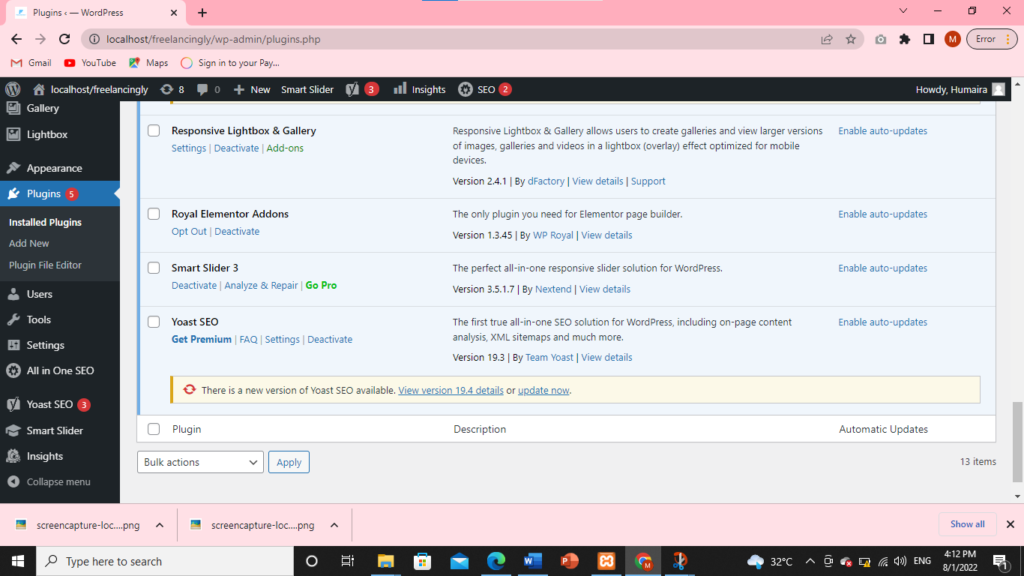
Task: Go back using browser back arrow
Action: [16, 39]
